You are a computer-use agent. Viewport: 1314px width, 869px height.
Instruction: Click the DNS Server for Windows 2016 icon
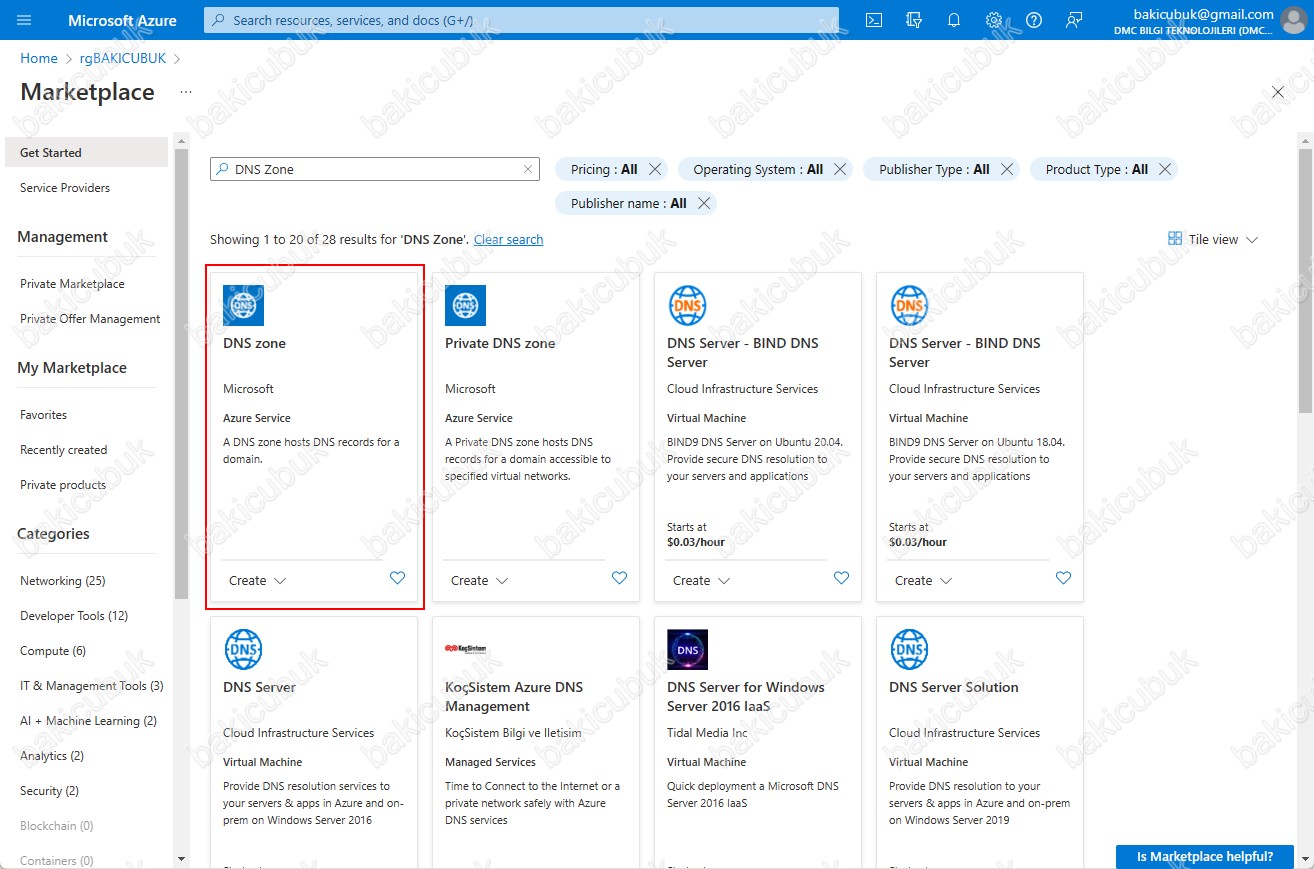(687, 649)
